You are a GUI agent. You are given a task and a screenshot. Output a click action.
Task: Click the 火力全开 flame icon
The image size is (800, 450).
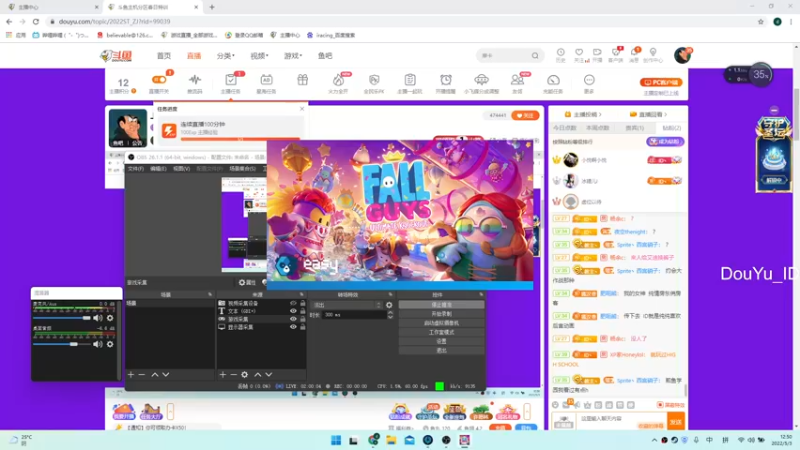point(338,80)
